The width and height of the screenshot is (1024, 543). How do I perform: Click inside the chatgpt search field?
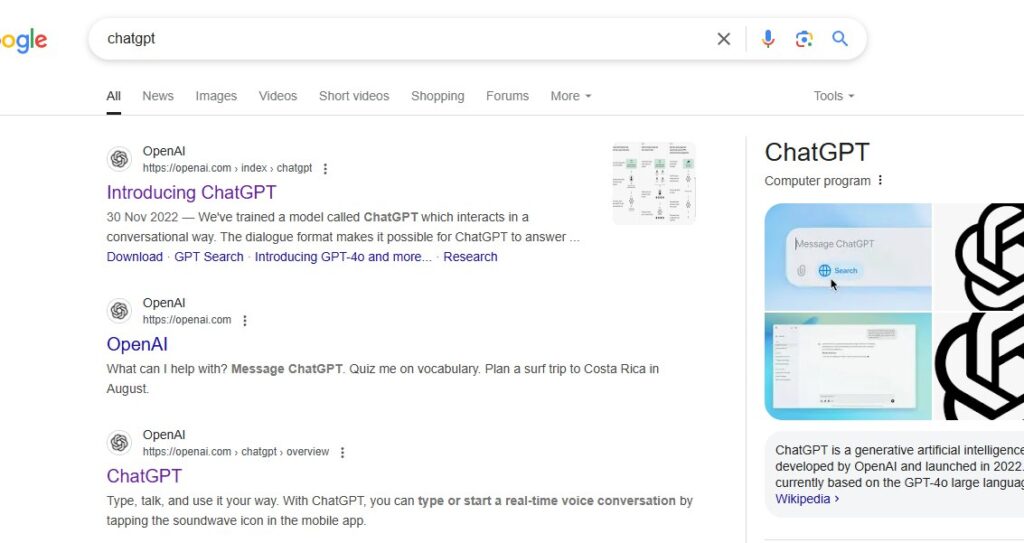[405, 39]
